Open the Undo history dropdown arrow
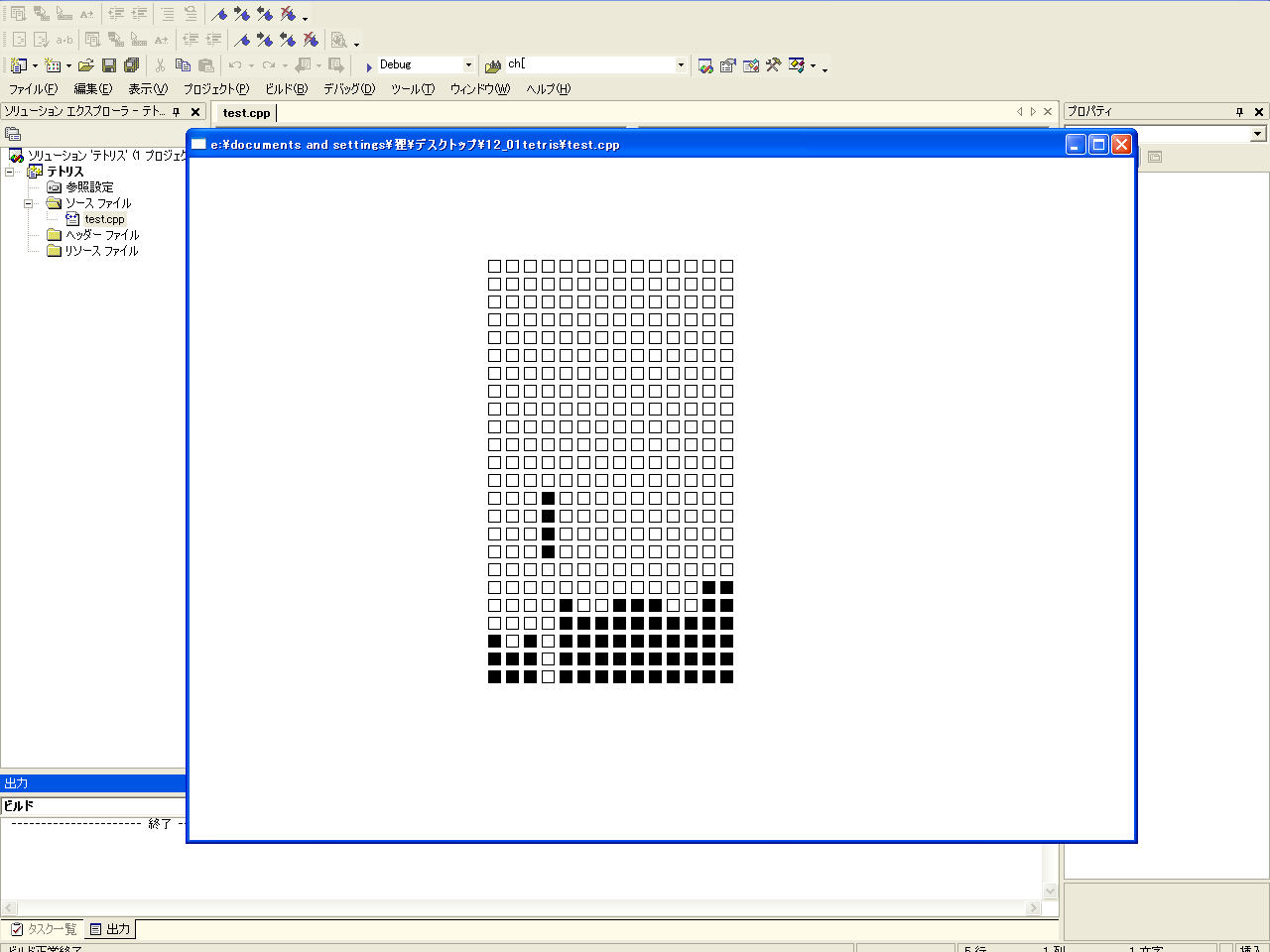This screenshot has height=952, width=1270. point(251,66)
